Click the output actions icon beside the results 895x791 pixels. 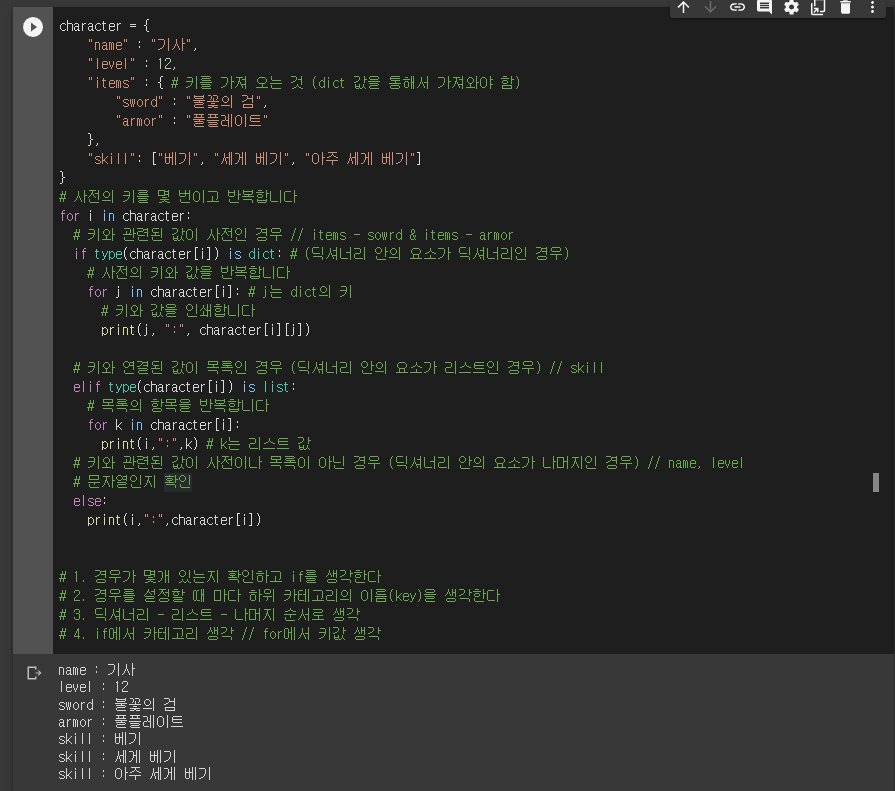pos(34,673)
